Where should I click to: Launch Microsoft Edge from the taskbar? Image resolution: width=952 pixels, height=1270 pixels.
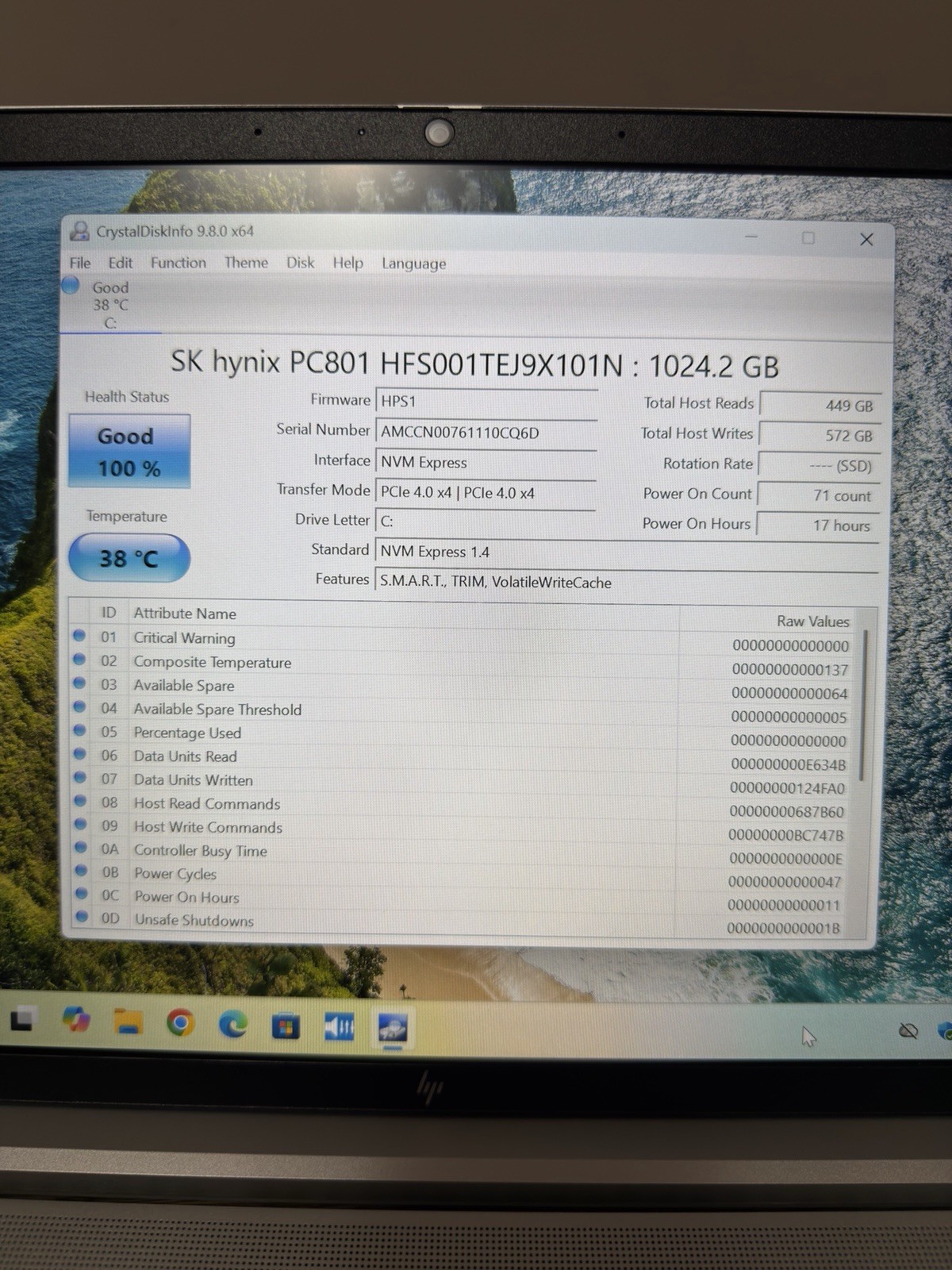[232, 1025]
